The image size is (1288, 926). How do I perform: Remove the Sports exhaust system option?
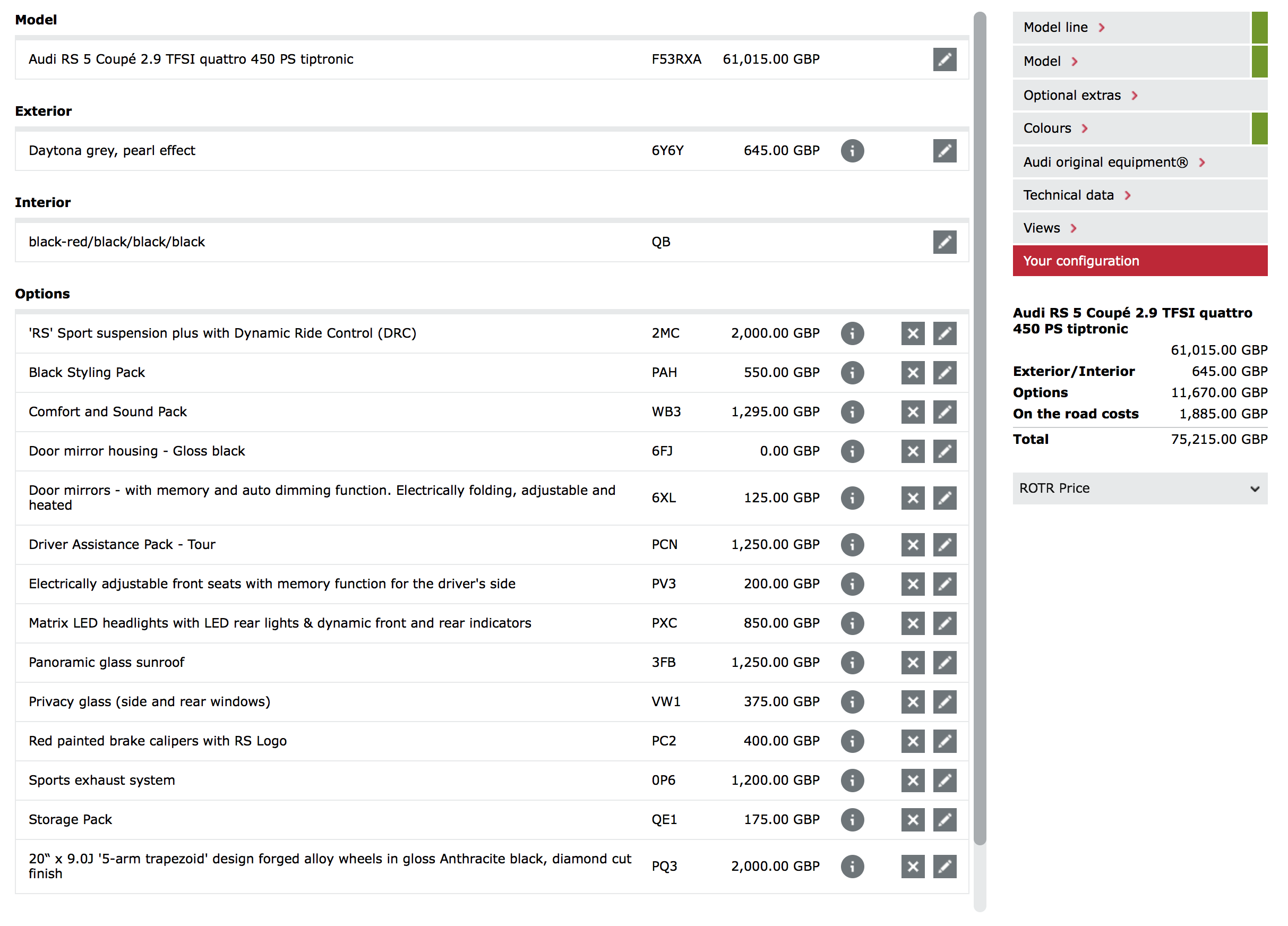pyautogui.click(x=913, y=779)
